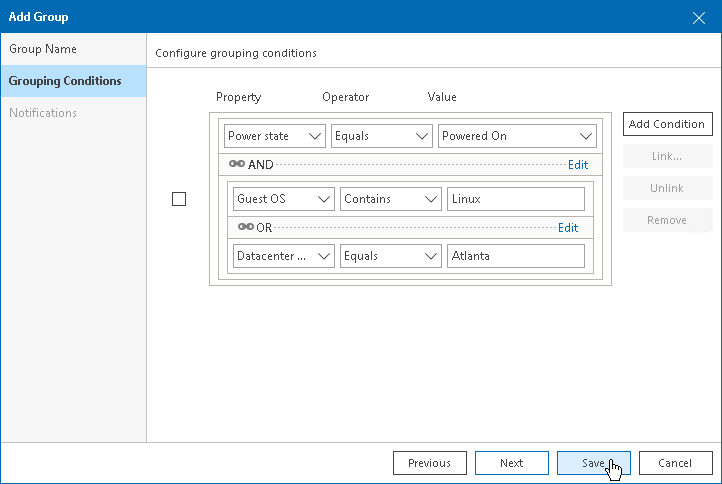This screenshot has width=722, height=484.
Task: Click the Atlanta value text field
Action: tap(515, 256)
